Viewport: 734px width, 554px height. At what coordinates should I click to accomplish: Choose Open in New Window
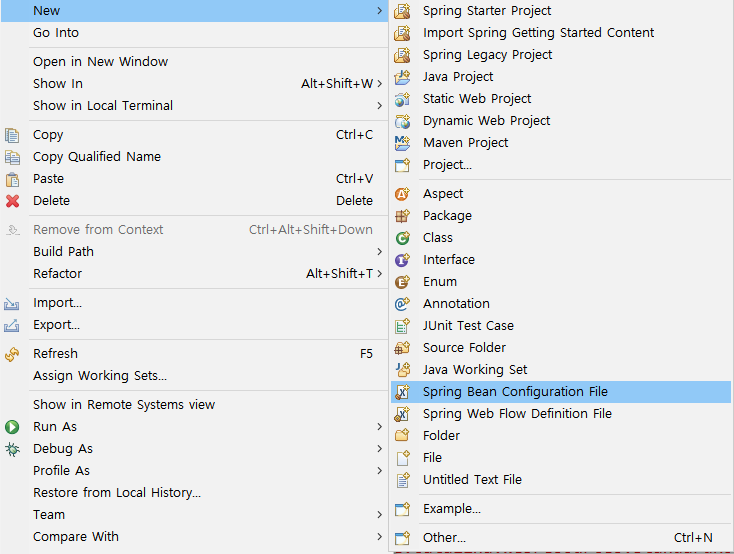click(194, 61)
